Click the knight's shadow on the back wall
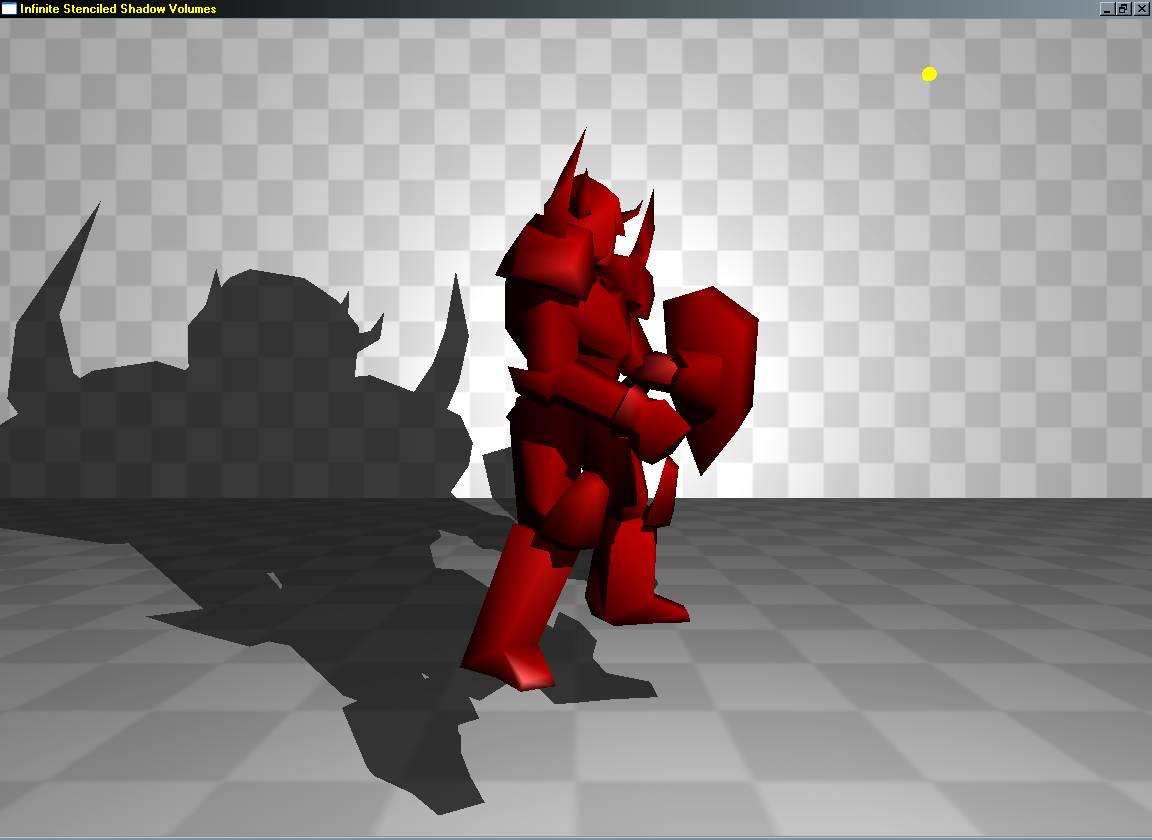 pyautogui.click(x=280, y=380)
